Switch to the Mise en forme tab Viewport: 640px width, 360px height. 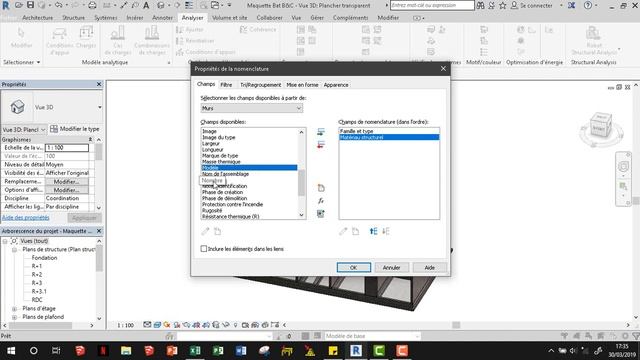(x=302, y=85)
